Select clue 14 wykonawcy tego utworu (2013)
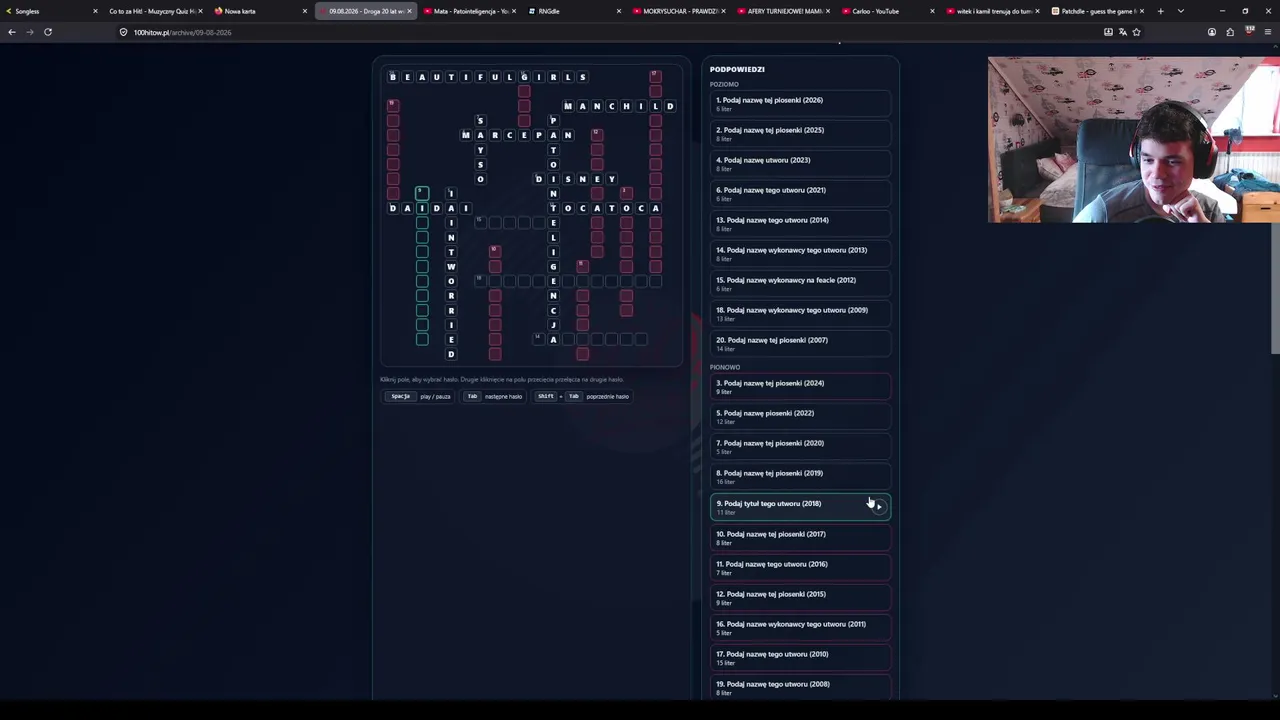Screen dimensions: 1280x720 pyautogui.click(x=800, y=253)
